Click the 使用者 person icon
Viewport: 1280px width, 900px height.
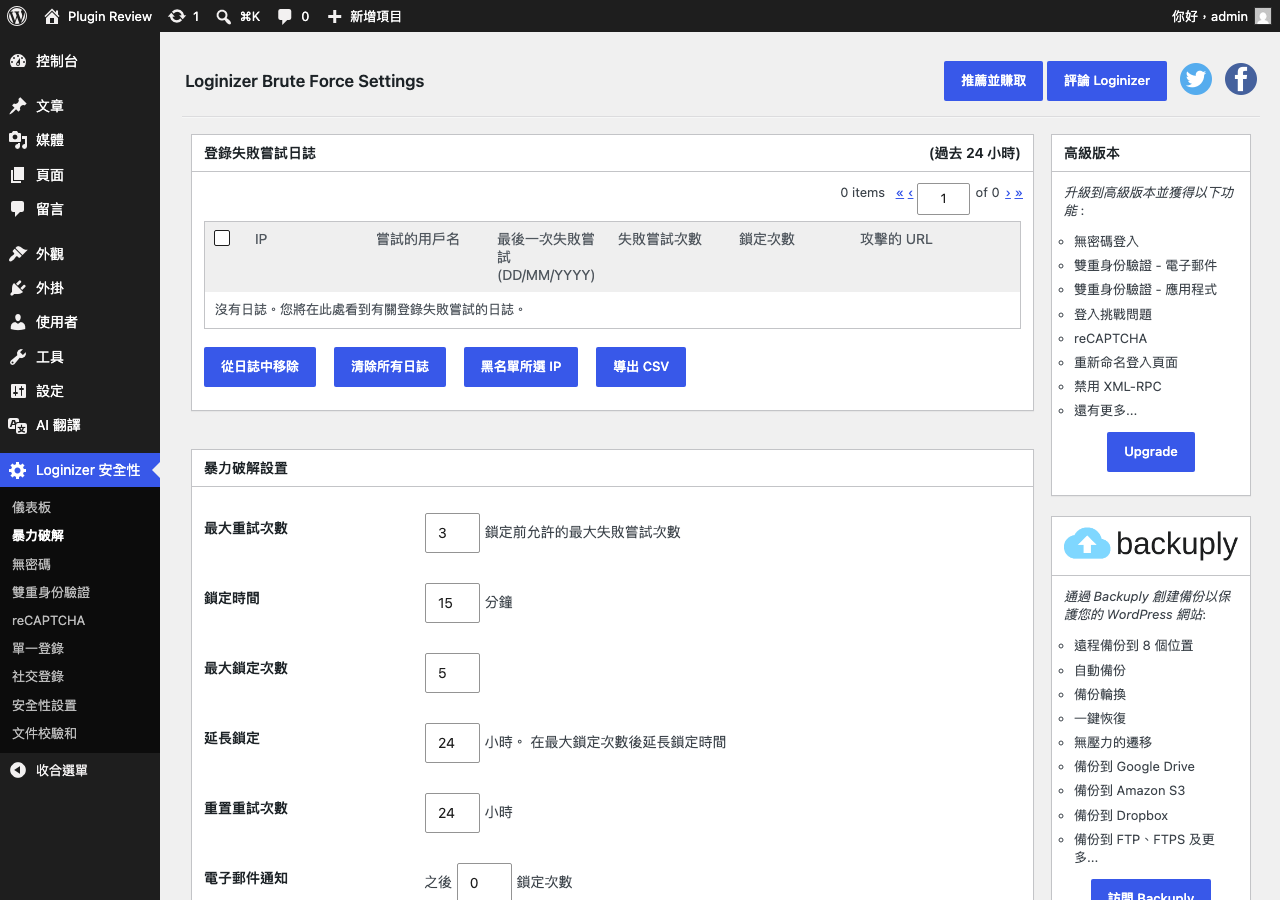click(18, 322)
